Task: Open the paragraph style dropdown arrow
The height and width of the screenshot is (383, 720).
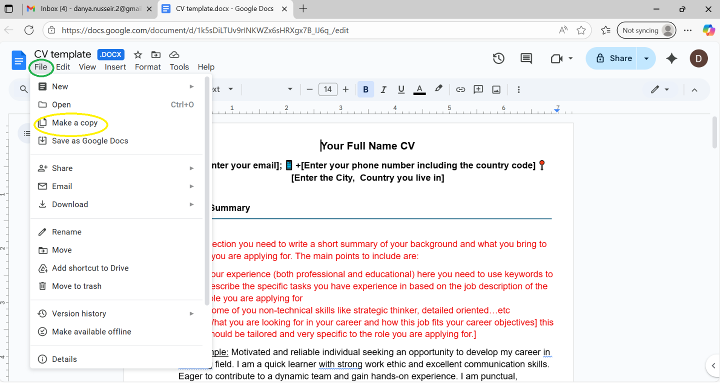Action: [x=231, y=90]
